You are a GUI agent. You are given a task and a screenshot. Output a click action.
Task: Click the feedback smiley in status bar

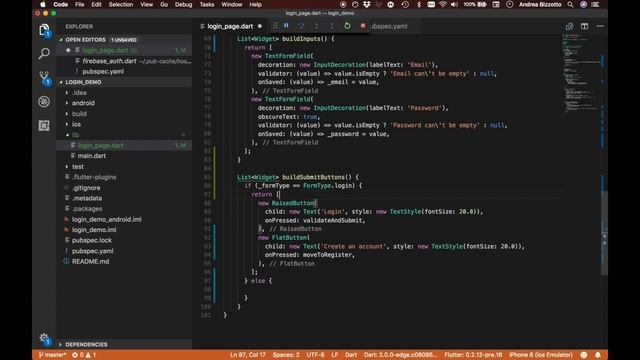584,355
